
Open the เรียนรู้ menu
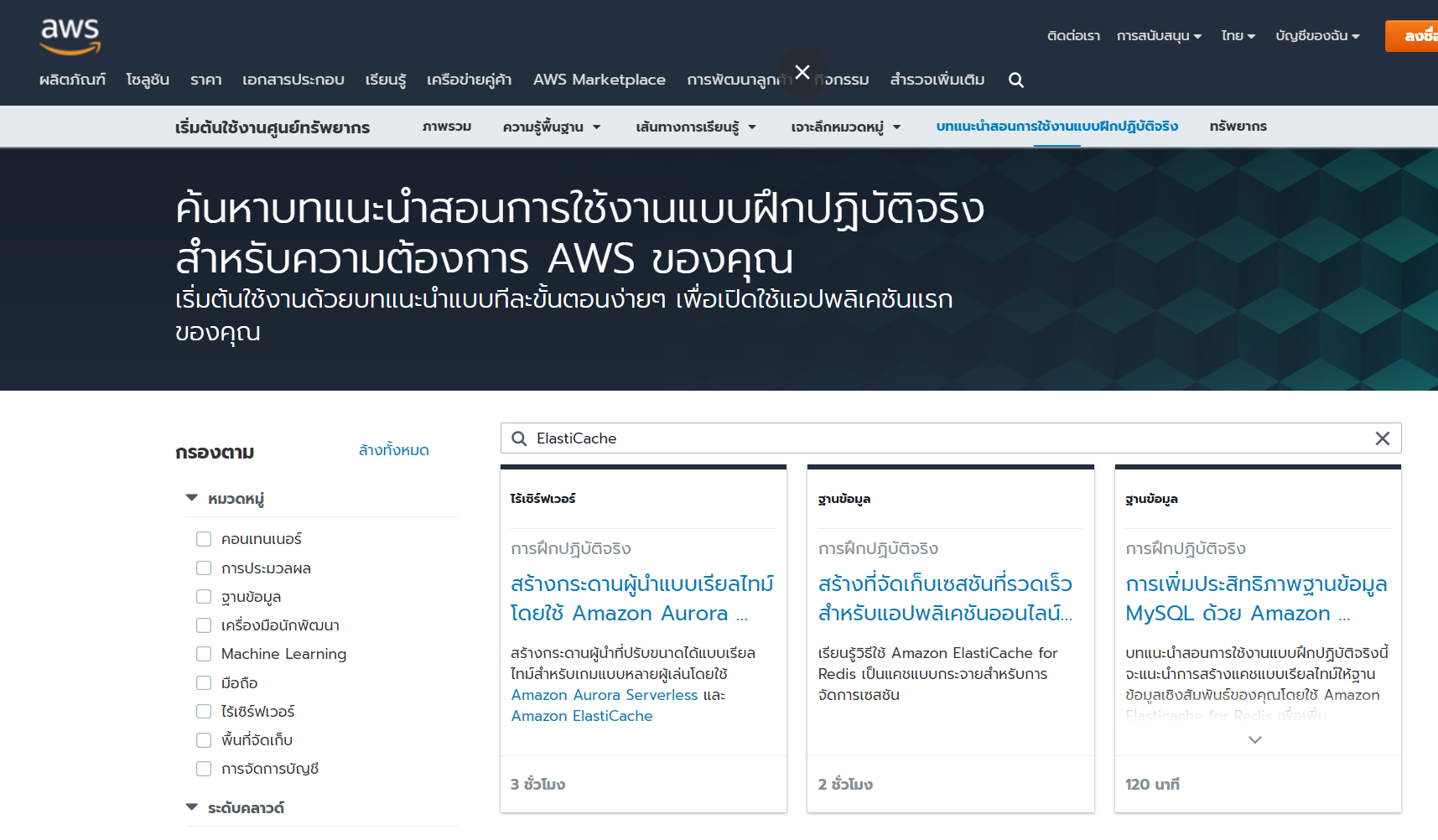coord(386,80)
